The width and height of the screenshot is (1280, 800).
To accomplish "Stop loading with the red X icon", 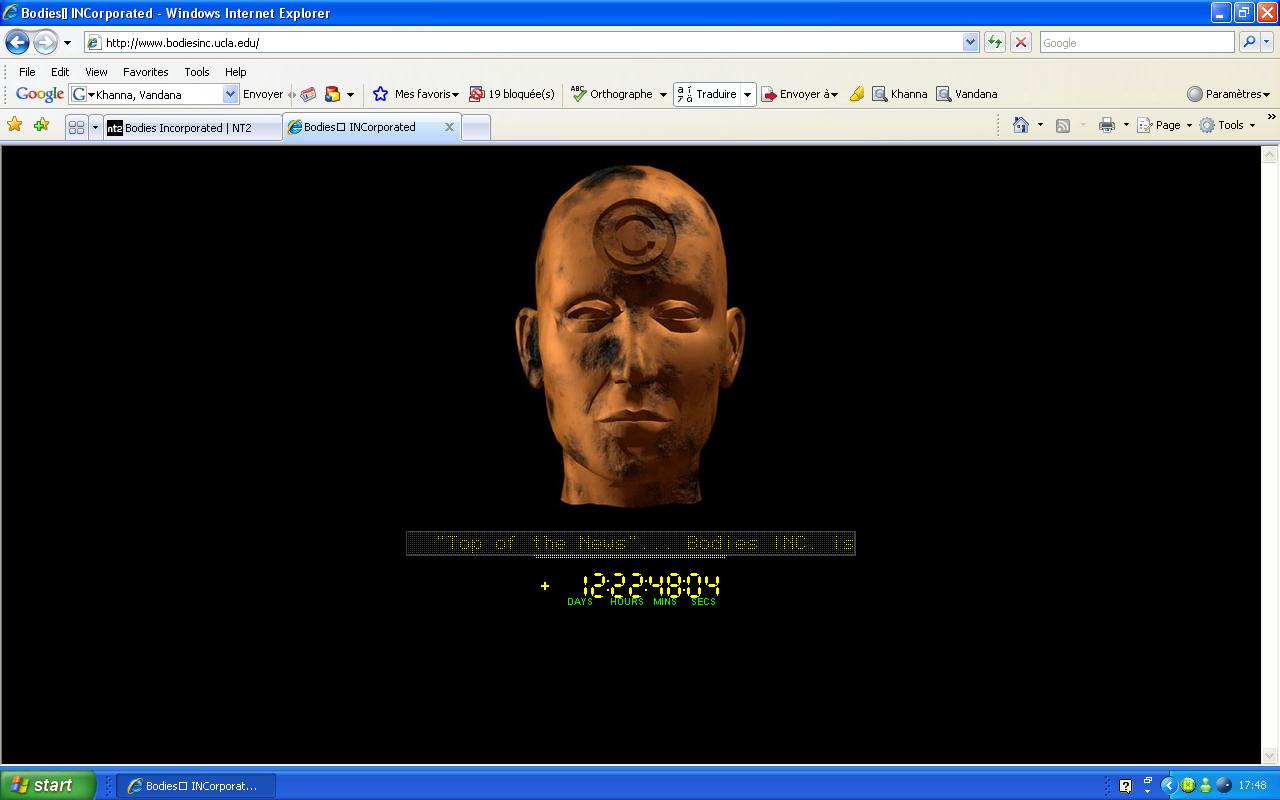I will (x=1020, y=43).
